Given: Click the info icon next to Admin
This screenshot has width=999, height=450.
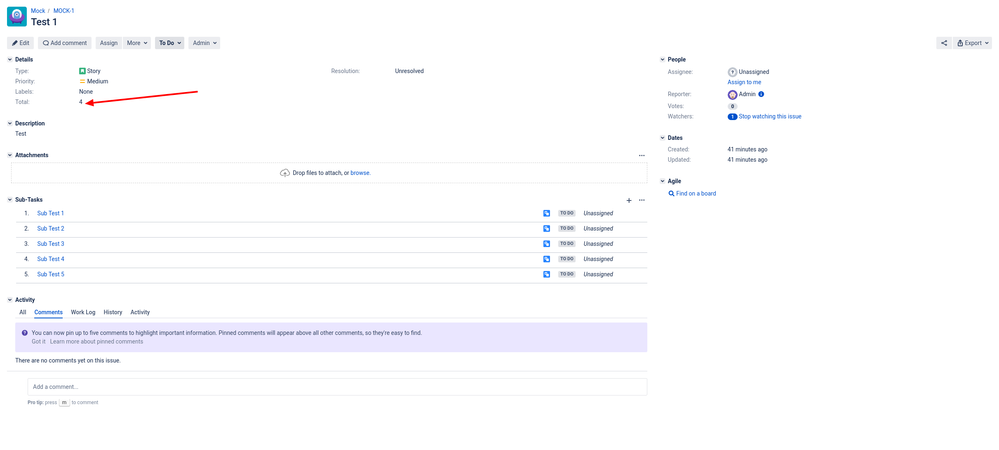Looking at the screenshot, I should point(761,94).
